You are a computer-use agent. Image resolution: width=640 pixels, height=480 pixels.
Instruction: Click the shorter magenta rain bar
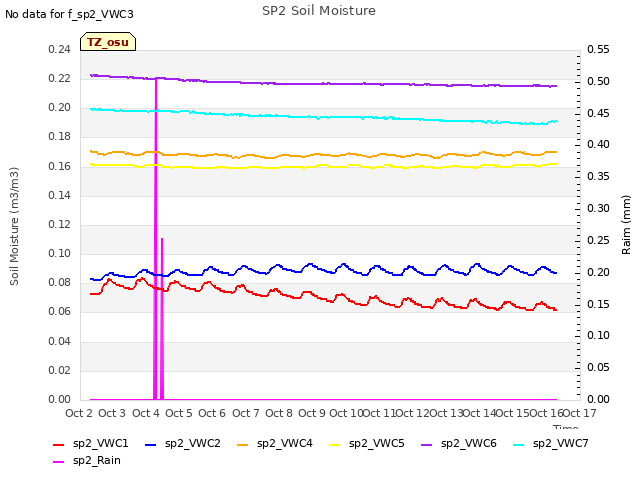click(x=162, y=318)
